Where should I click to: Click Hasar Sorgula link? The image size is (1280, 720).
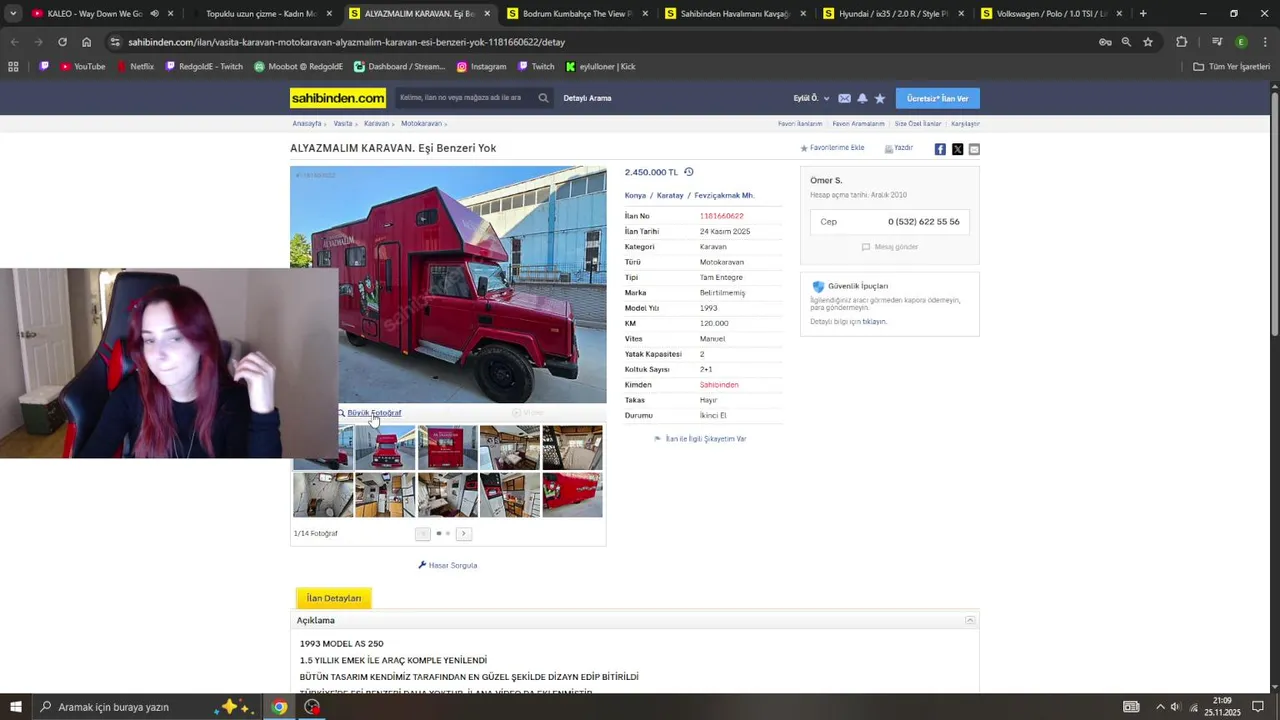pyautogui.click(x=448, y=566)
